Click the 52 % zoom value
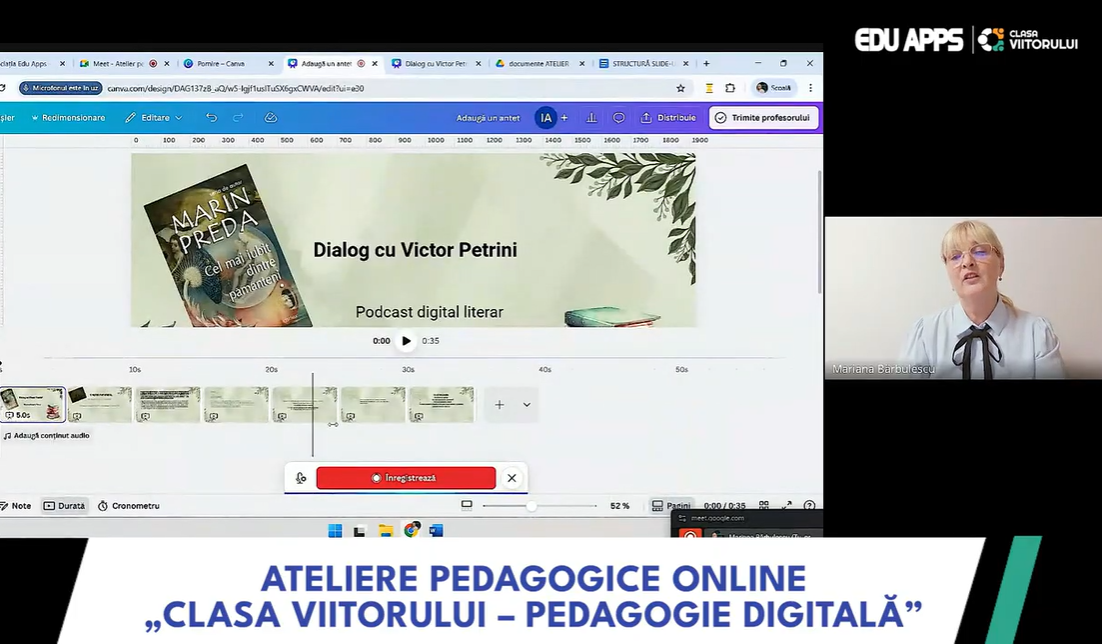 pos(620,505)
